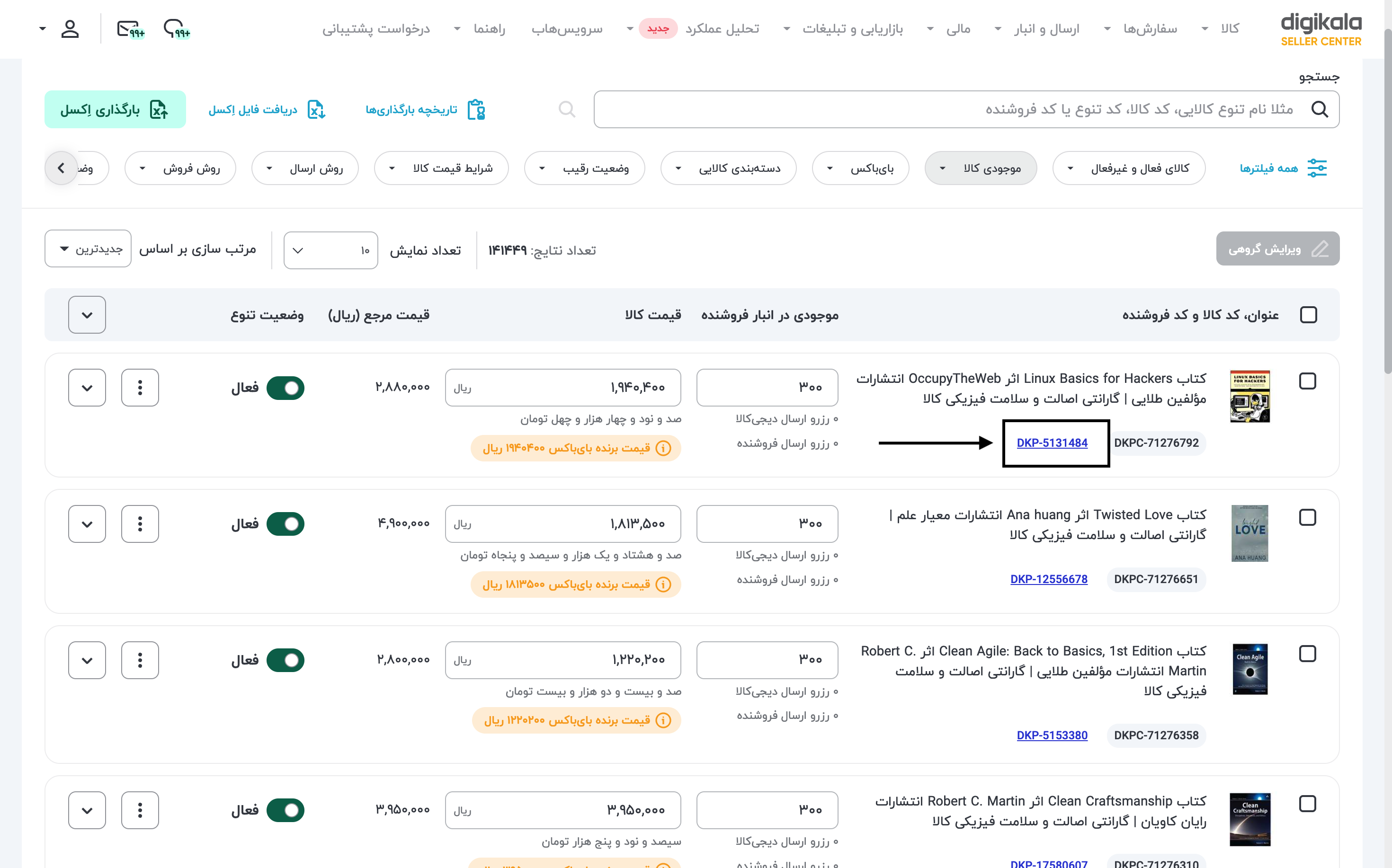Open the chat notifications bubble icon with 99+ badge
This screenshot has width=1392, height=868.
coord(176,29)
